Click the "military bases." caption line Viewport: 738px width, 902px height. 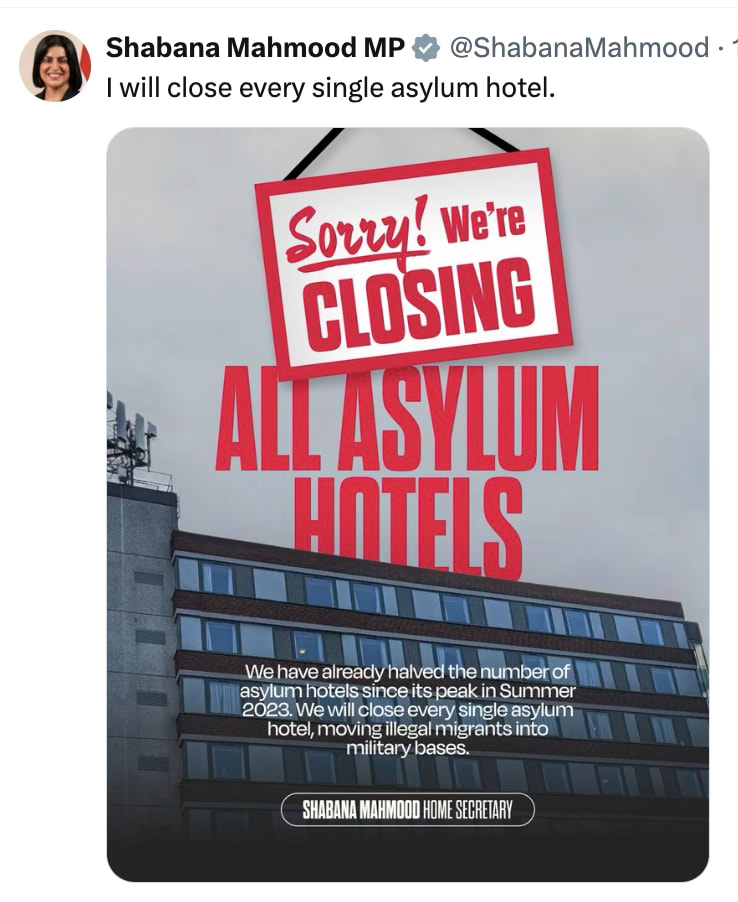point(407,749)
